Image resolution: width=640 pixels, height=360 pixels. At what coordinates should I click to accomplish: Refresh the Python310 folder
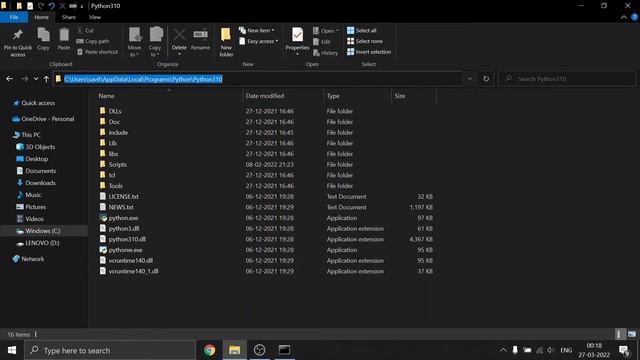click(486, 79)
